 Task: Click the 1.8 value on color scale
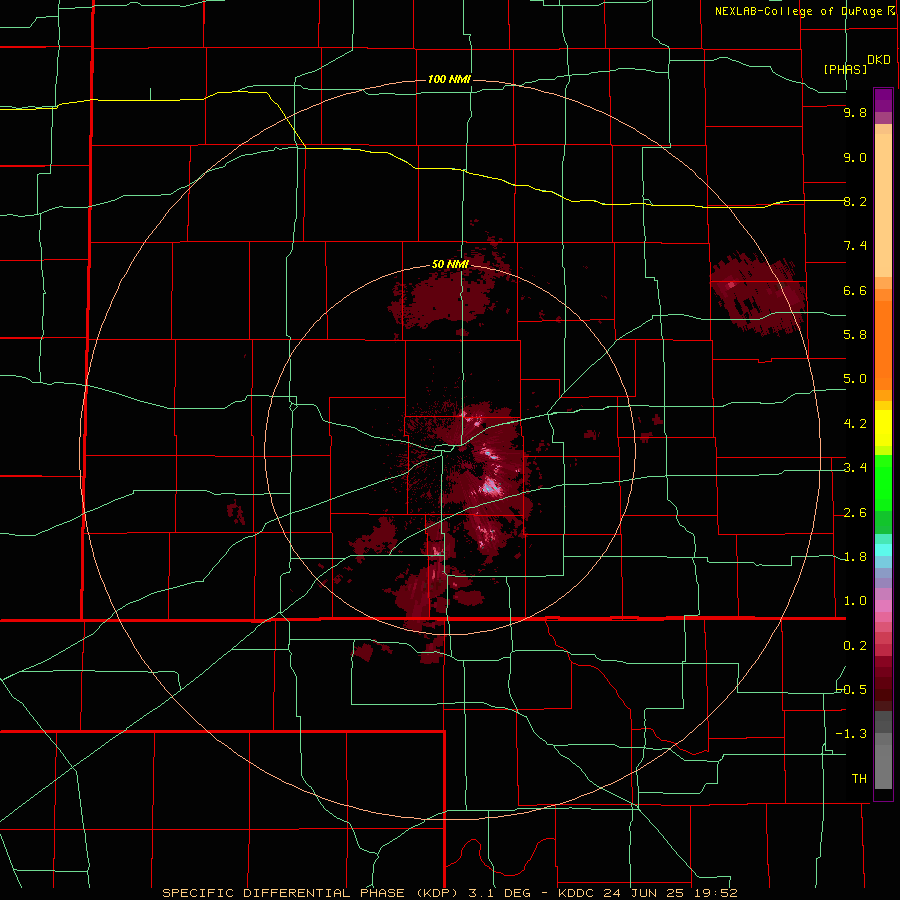(x=855, y=557)
